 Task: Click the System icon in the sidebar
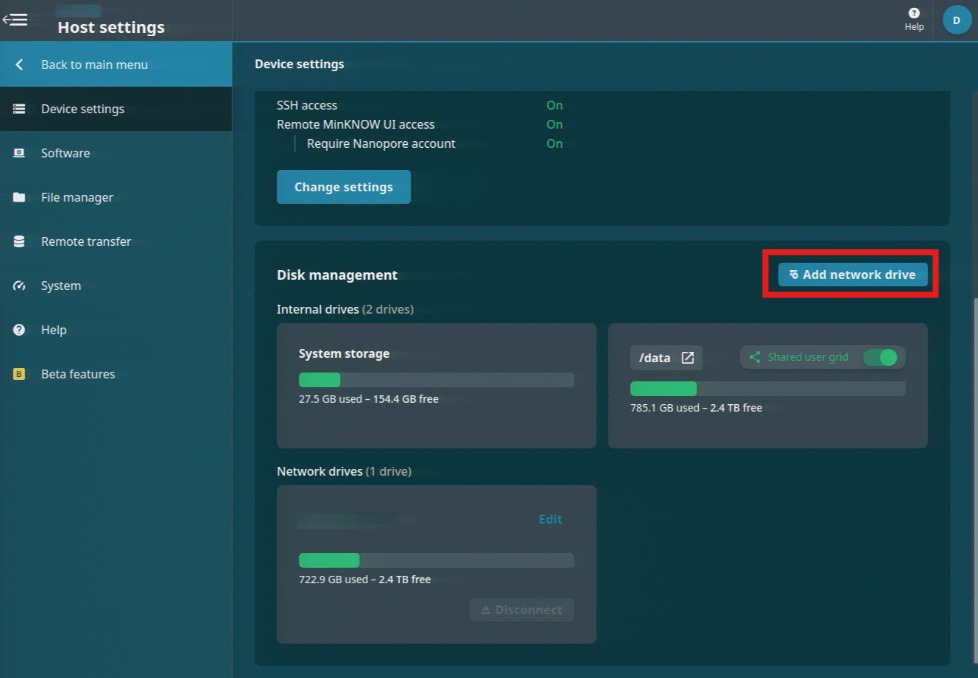click(x=19, y=285)
